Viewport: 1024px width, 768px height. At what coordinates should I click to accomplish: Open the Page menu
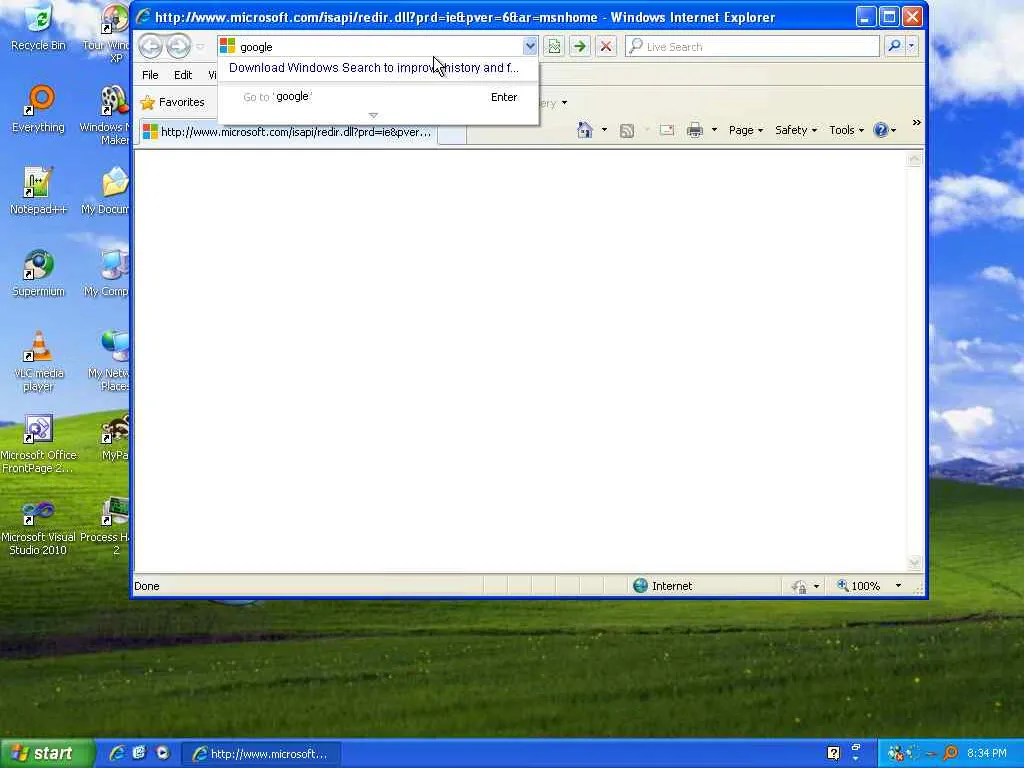(746, 130)
